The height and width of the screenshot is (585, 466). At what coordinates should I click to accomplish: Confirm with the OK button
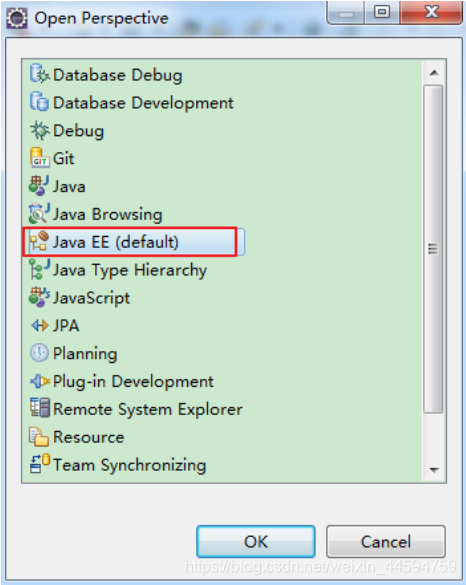[x=256, y=541]
